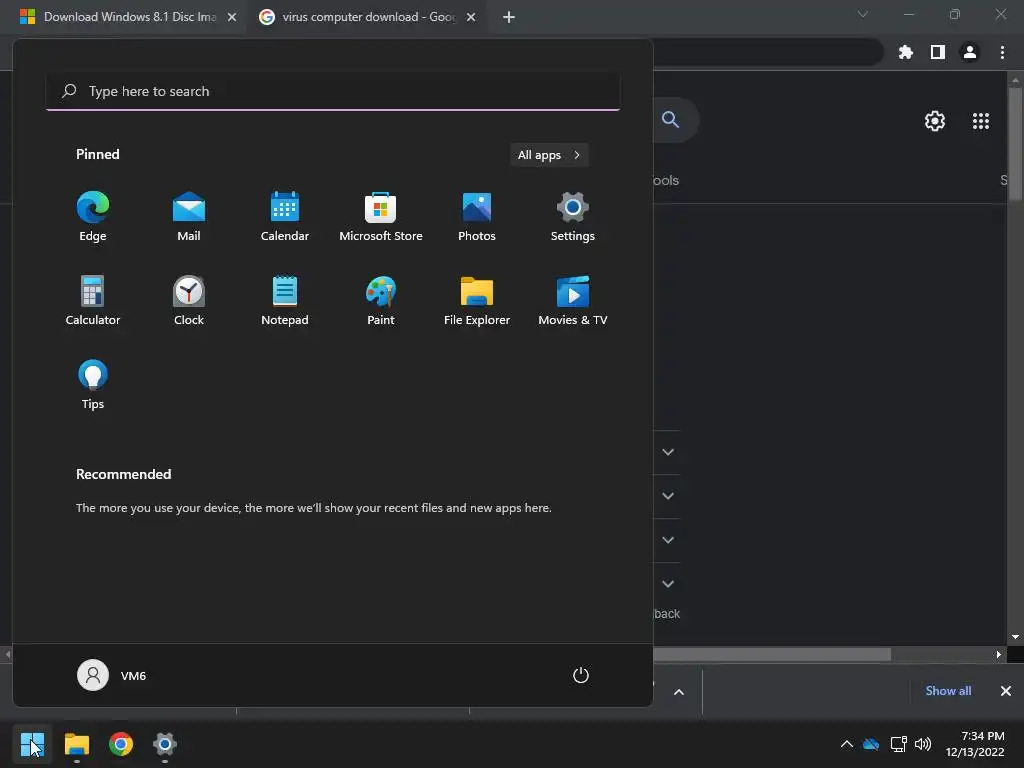Screen dimensions: 1024x768
Task: Open Google quick settings gear
Action: [935, 121]
